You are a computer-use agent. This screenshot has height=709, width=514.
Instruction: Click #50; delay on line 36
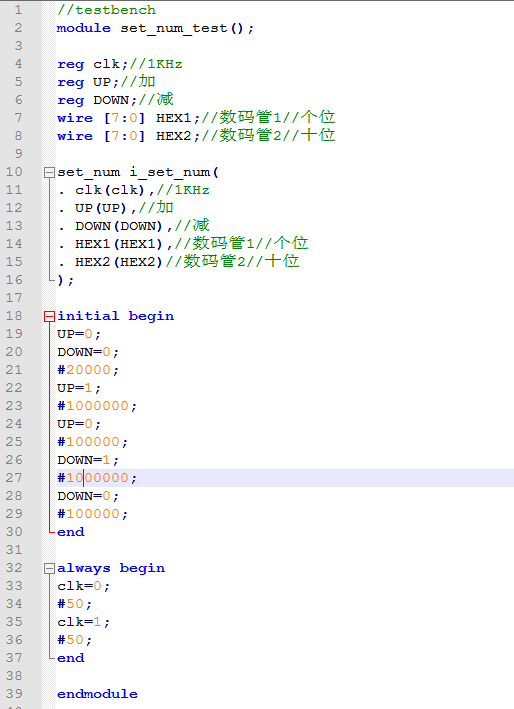75,640
